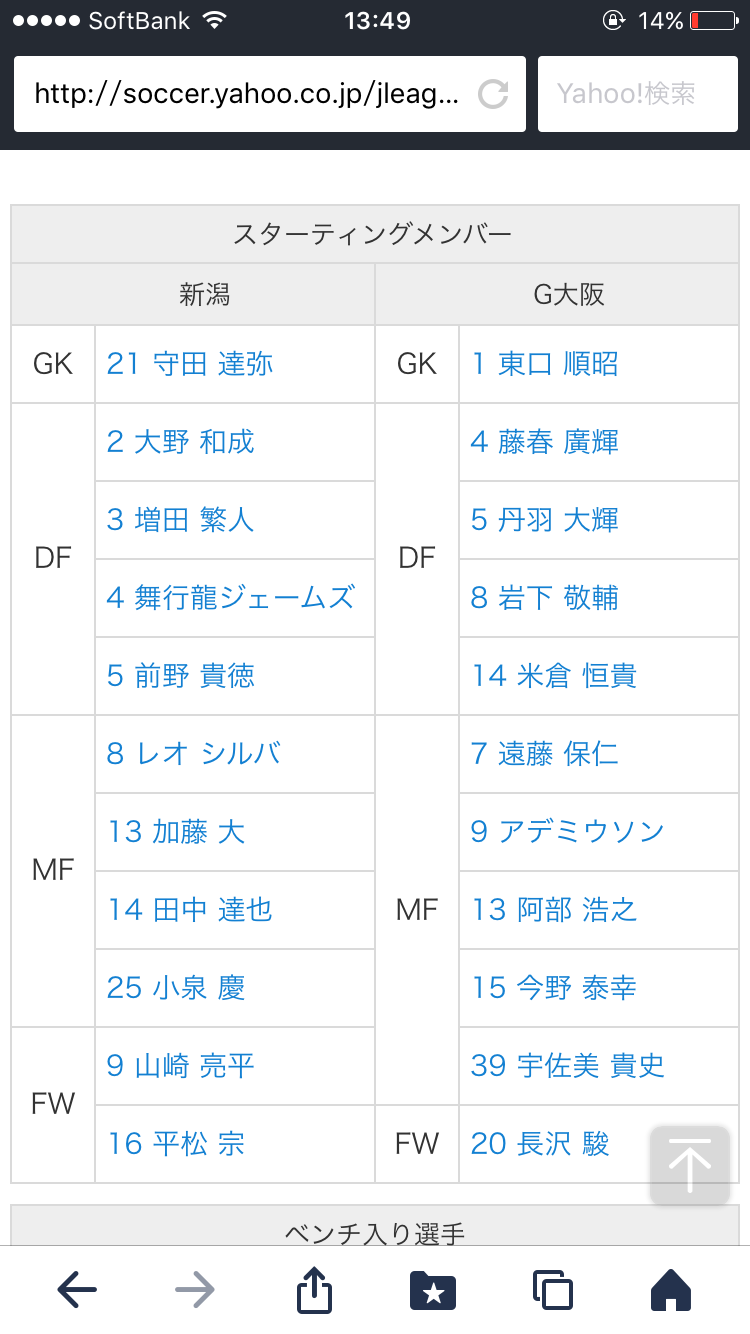Open 8 レオ シルバ player page
This screenshot has height=1334, width=750.
tap(194, 754)
